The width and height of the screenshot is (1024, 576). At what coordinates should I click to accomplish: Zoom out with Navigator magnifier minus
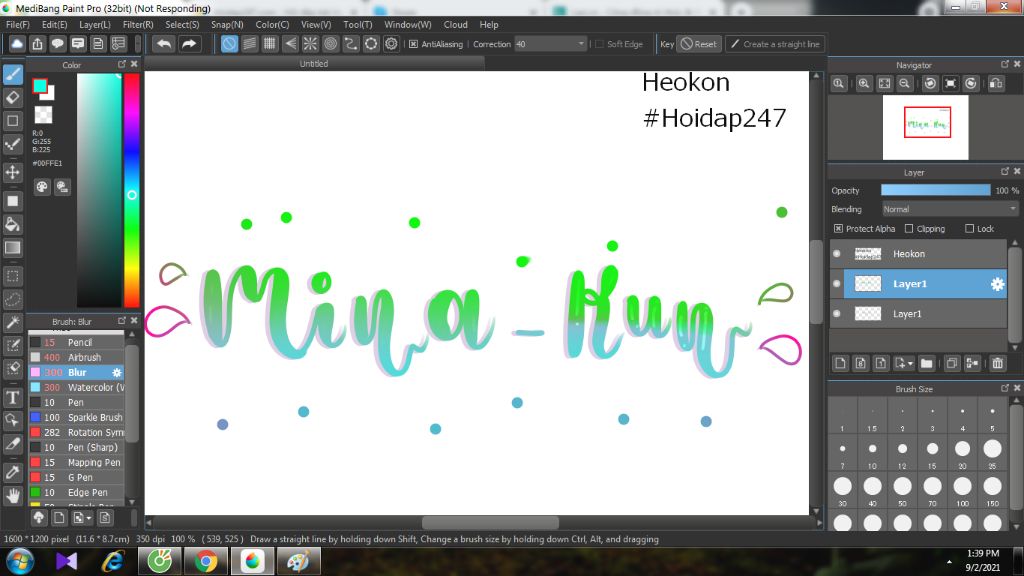tap(904, 84)
